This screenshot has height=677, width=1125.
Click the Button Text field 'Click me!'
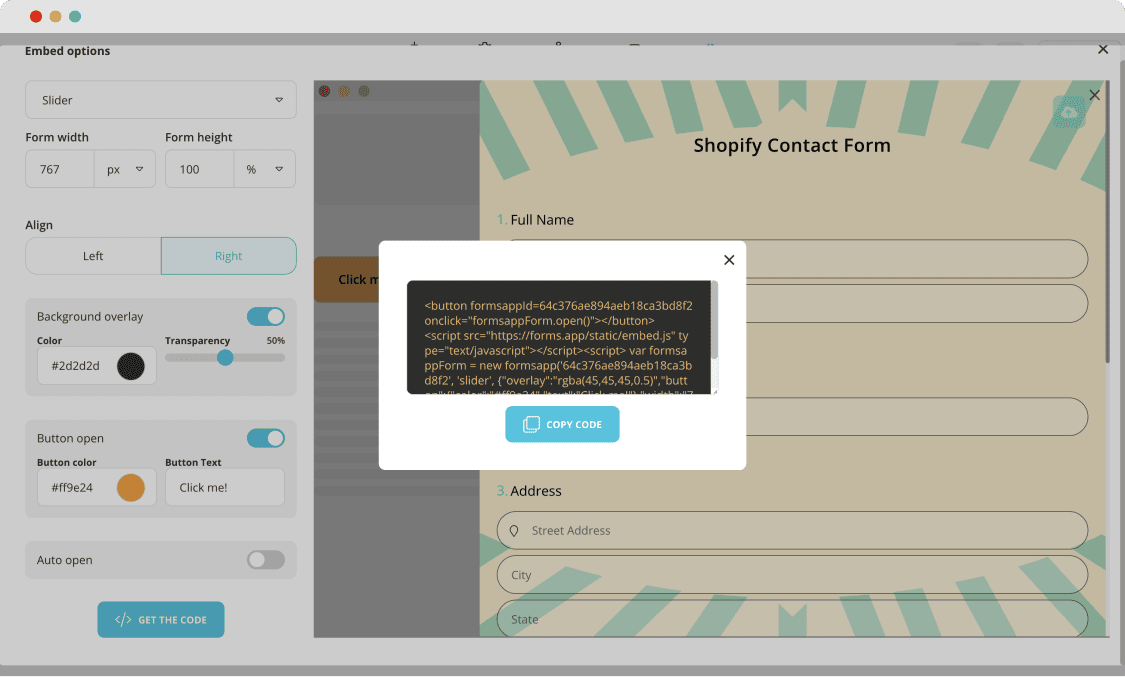coord(225,488)
